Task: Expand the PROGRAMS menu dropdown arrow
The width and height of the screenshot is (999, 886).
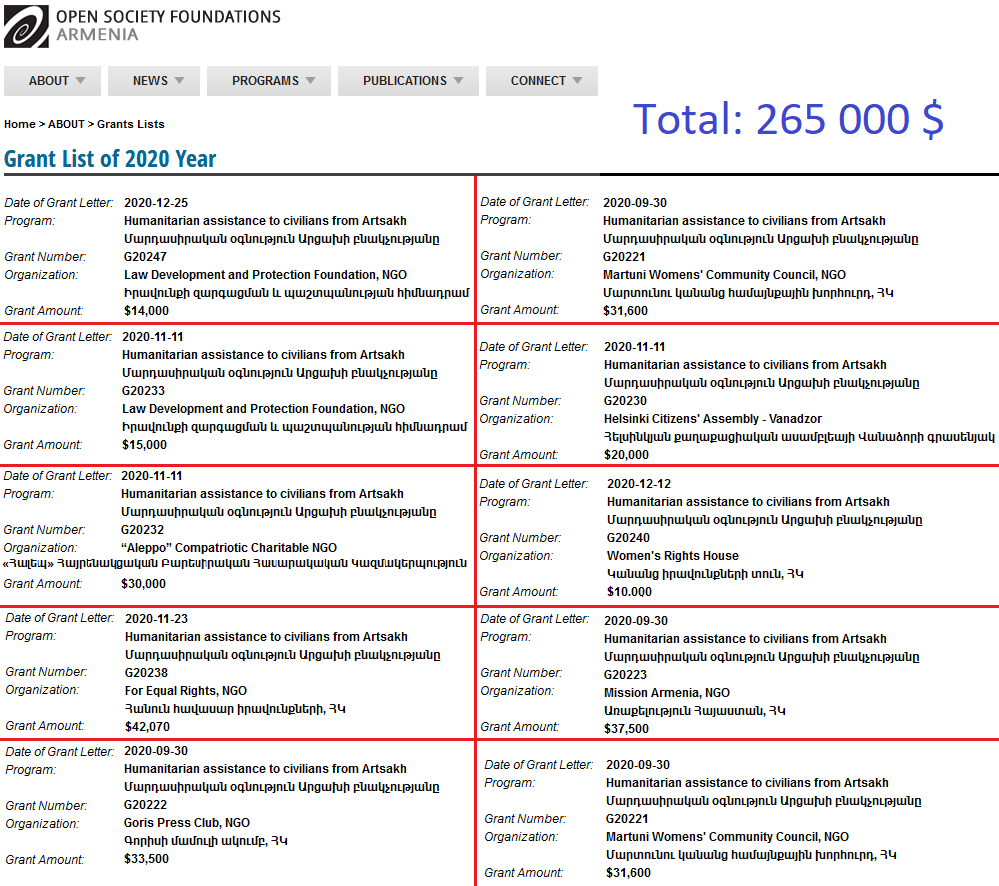Action: click(310, 81)
